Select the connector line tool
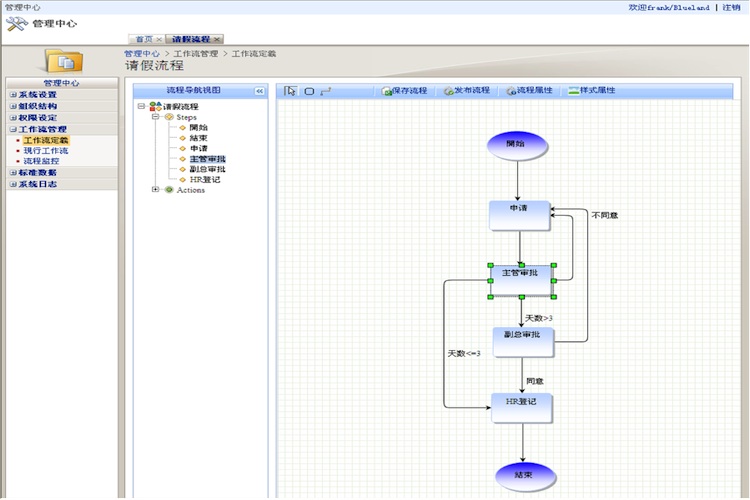Screen dimensions: 750x500 click(326, 91)
